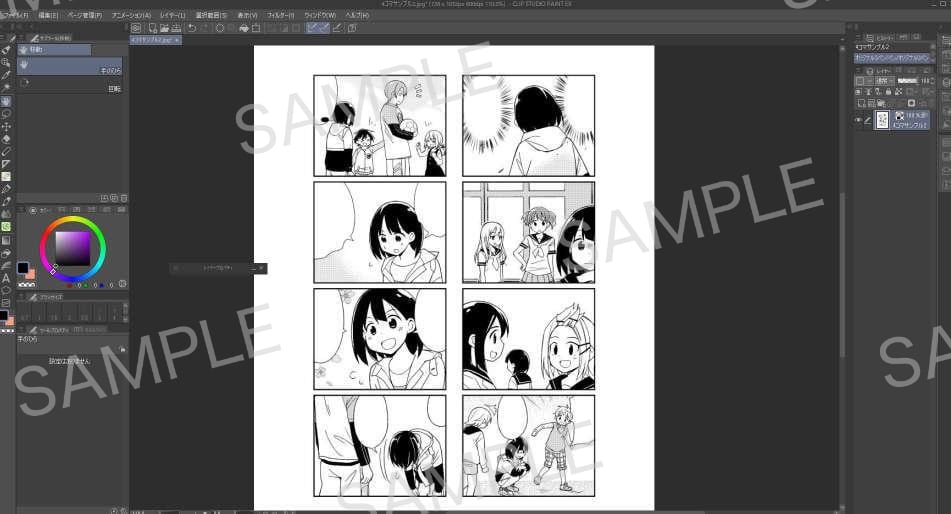Adjust the layer opacity slider
The height and width of the screenshot is (514, 951).
tap(907, 80)
